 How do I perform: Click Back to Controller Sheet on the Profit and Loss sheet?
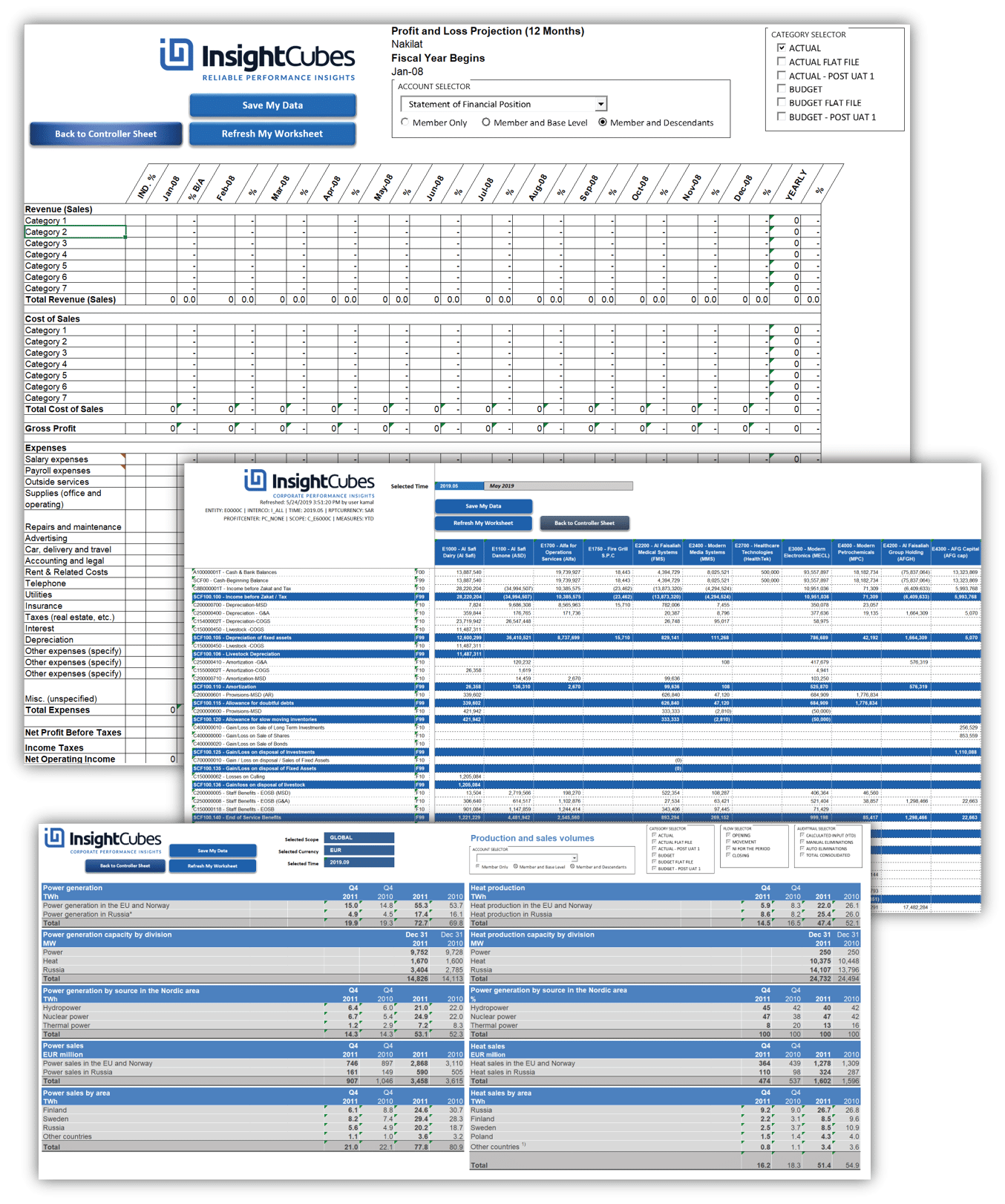point(106,134)
